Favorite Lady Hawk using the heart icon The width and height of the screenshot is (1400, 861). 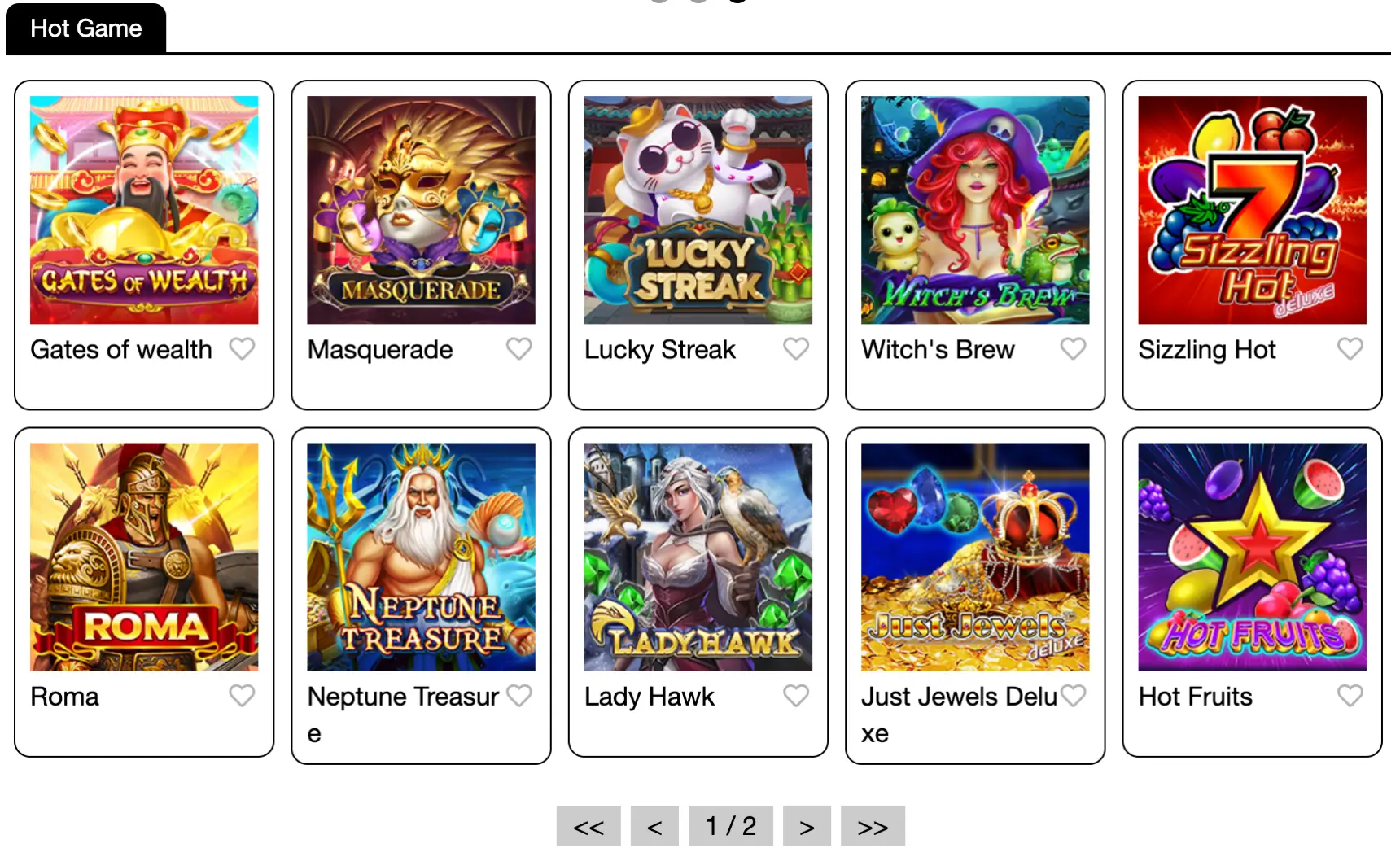[x=796, y=696]
